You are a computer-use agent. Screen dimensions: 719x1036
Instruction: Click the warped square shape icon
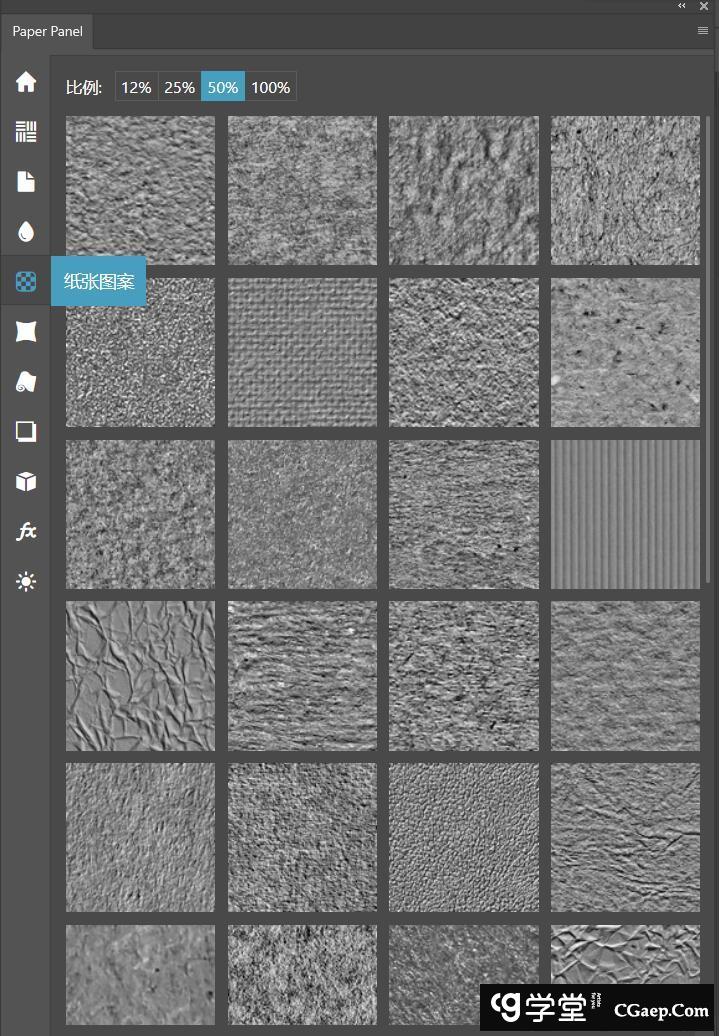[x=26, y=331]
